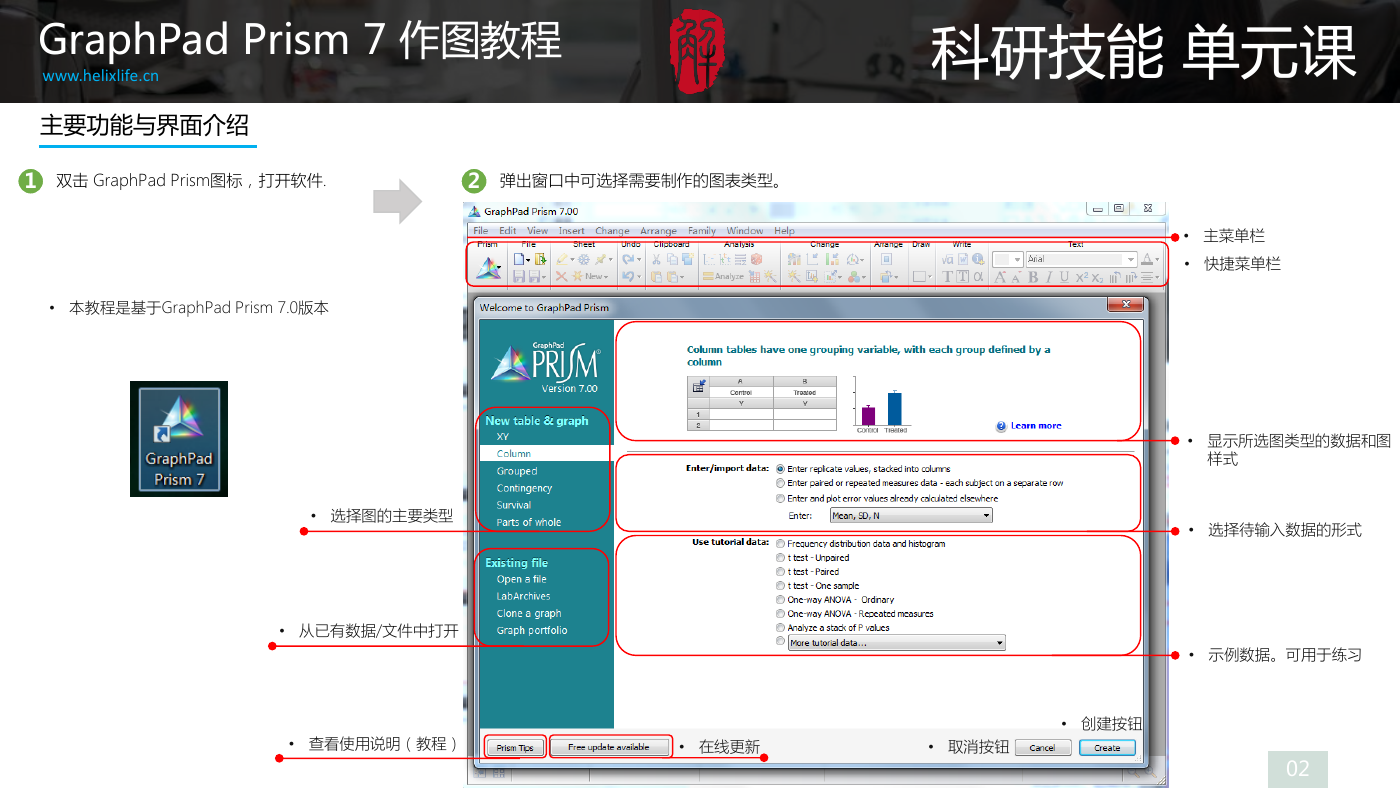This screenshot has height=788, width=1400.
Task: Click the Redo arrow icon in Undo group
Action: point(628,259)
